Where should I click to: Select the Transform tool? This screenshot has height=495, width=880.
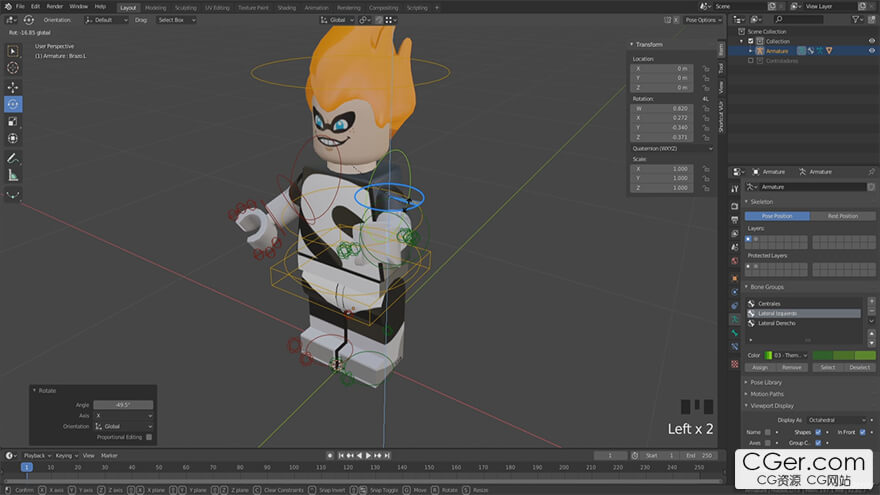pos(12,138)
